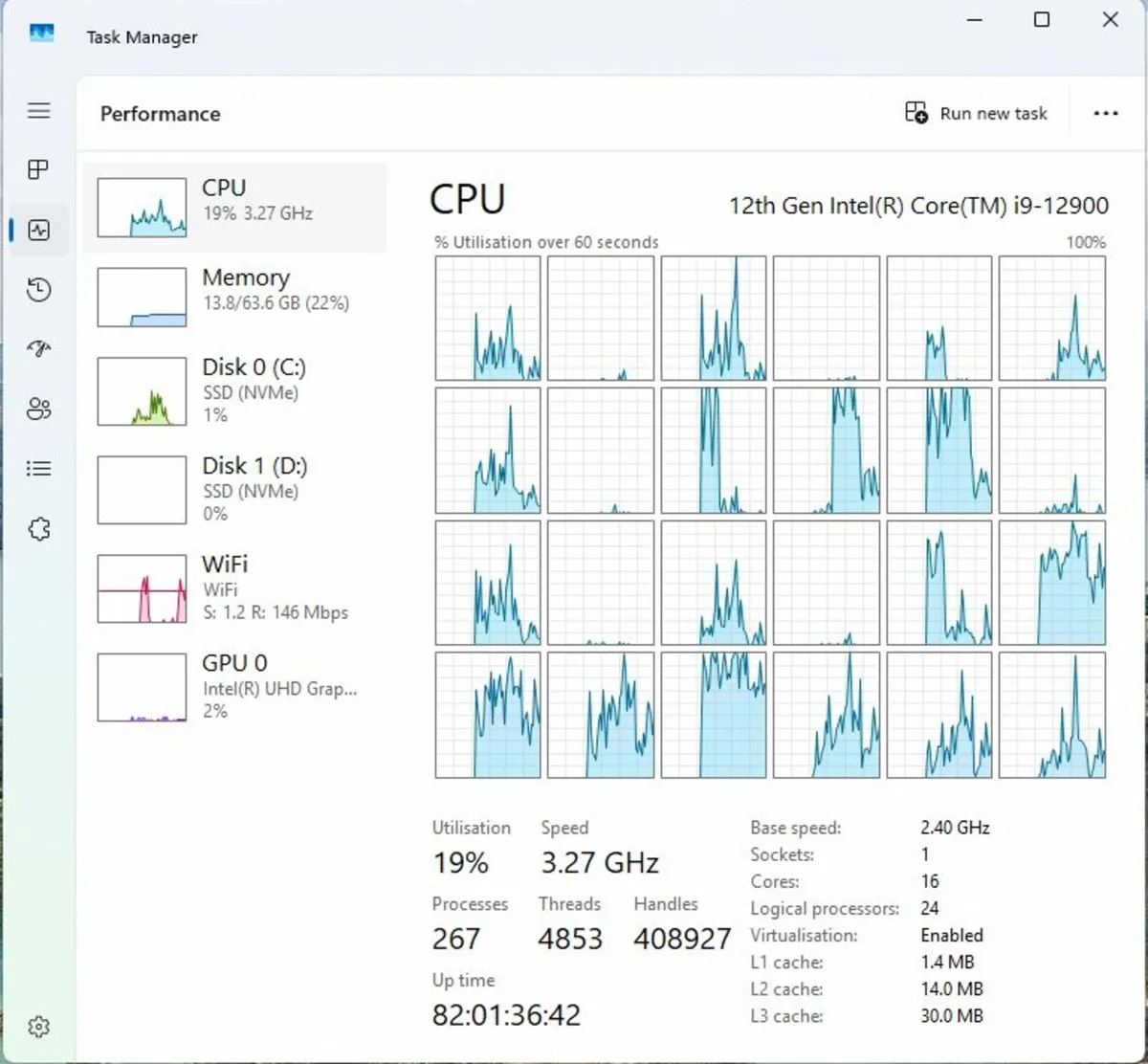Image resolution: width=1148 pixels, height=1064 pixels.
Task: Open the Startup apps page icon
Action: [39, 349]
